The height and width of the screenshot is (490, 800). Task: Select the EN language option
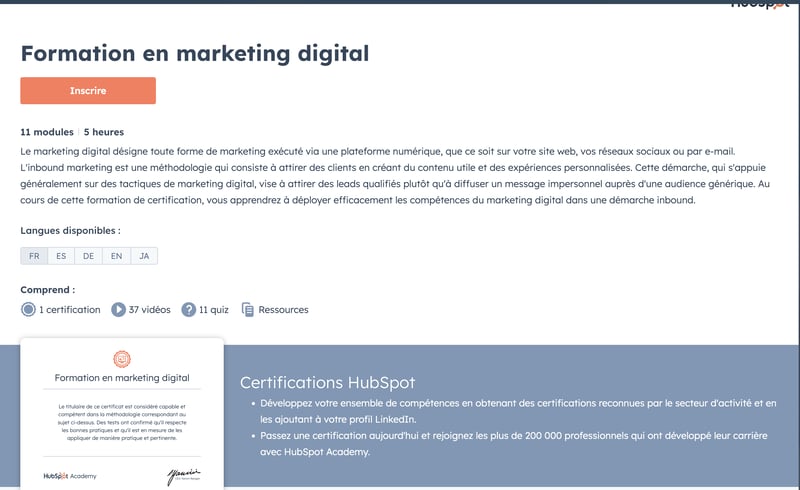(116, 256)
